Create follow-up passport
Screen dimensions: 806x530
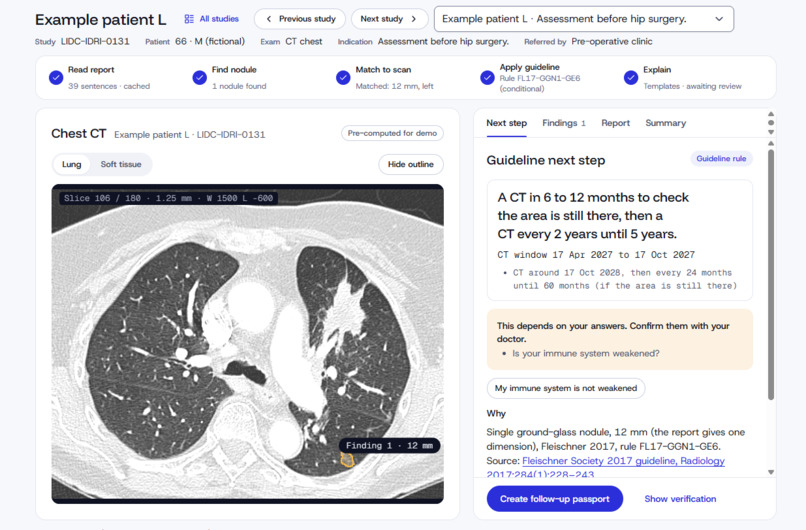pyautogui.click(x=555, y=499)
